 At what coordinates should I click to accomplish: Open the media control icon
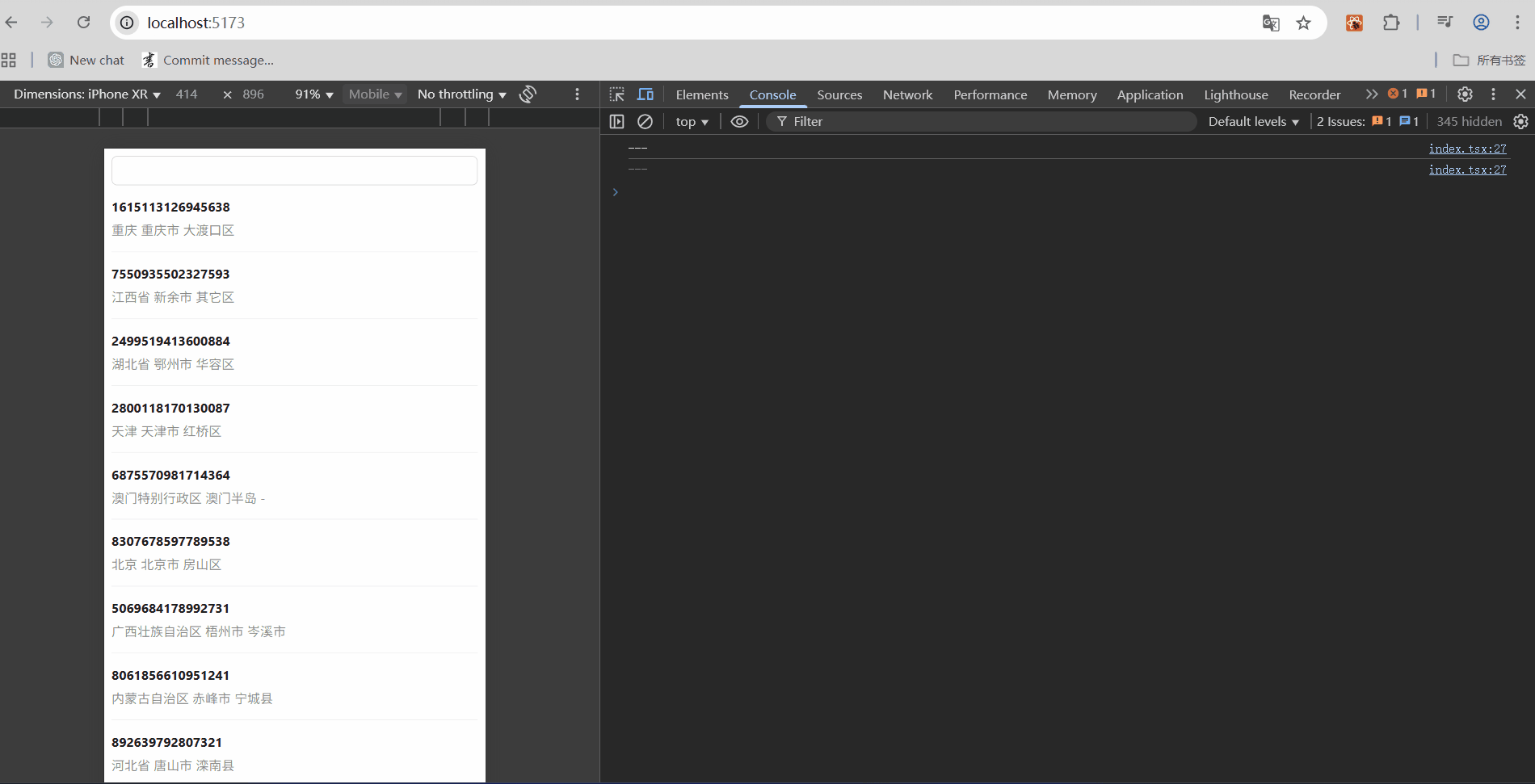[x=1445, y=23]
